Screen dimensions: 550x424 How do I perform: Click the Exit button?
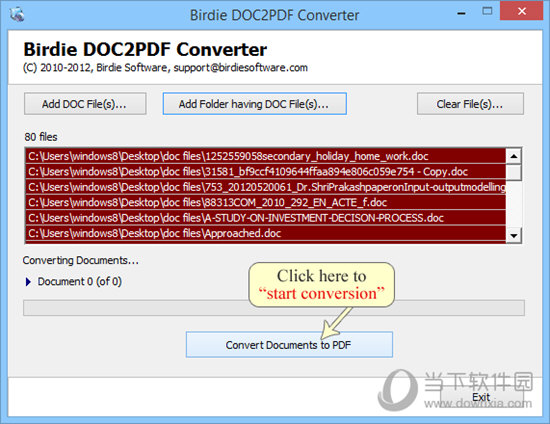[x=481, y=397]
